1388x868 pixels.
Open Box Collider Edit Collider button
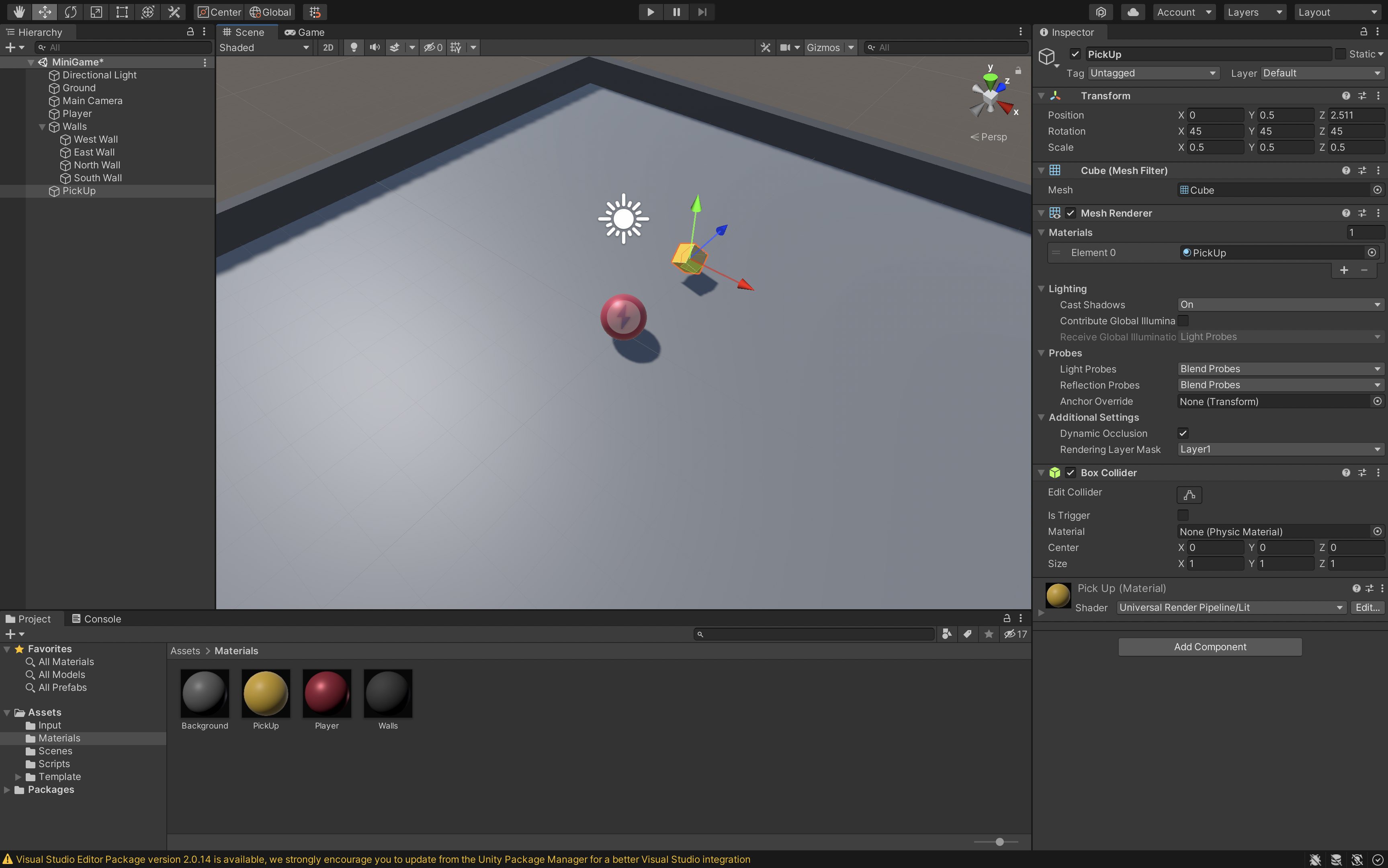[x=1189, y=494]
